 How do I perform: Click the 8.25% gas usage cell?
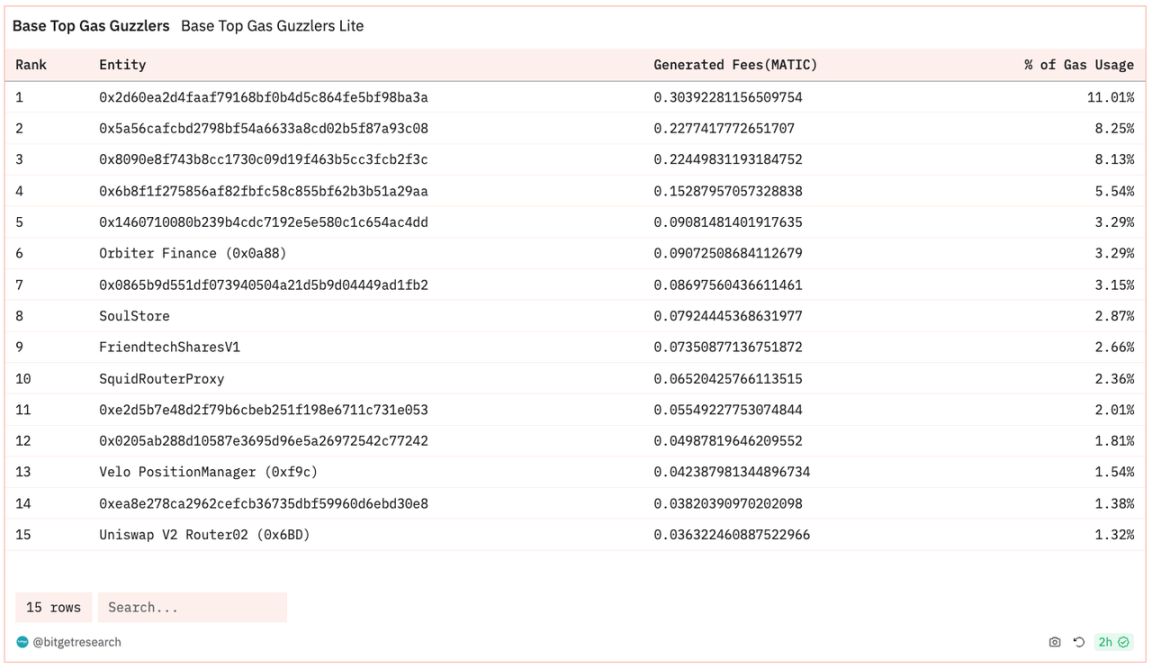coord(1115,129)
